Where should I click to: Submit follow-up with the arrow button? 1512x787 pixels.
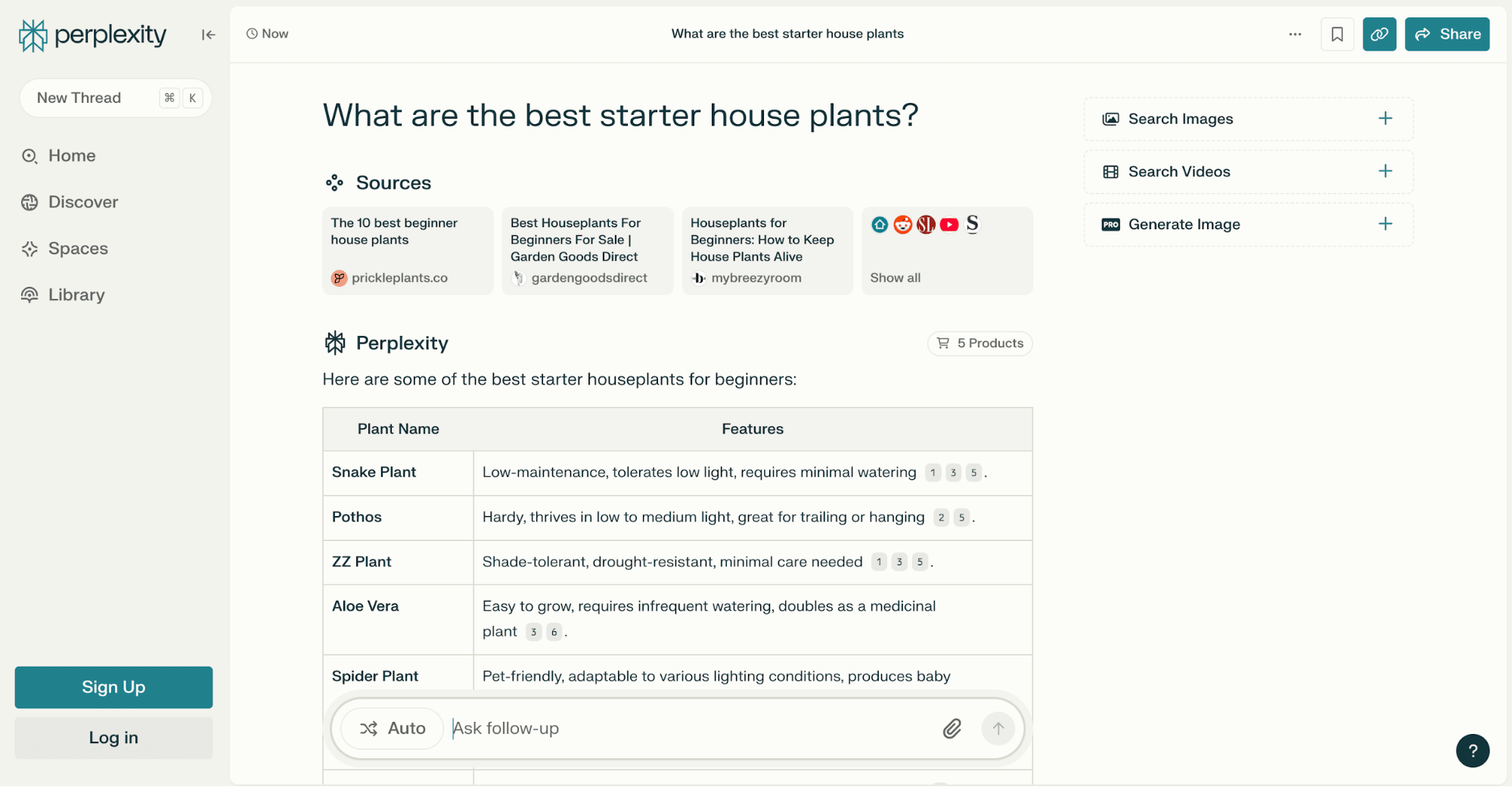pos(998,729)
